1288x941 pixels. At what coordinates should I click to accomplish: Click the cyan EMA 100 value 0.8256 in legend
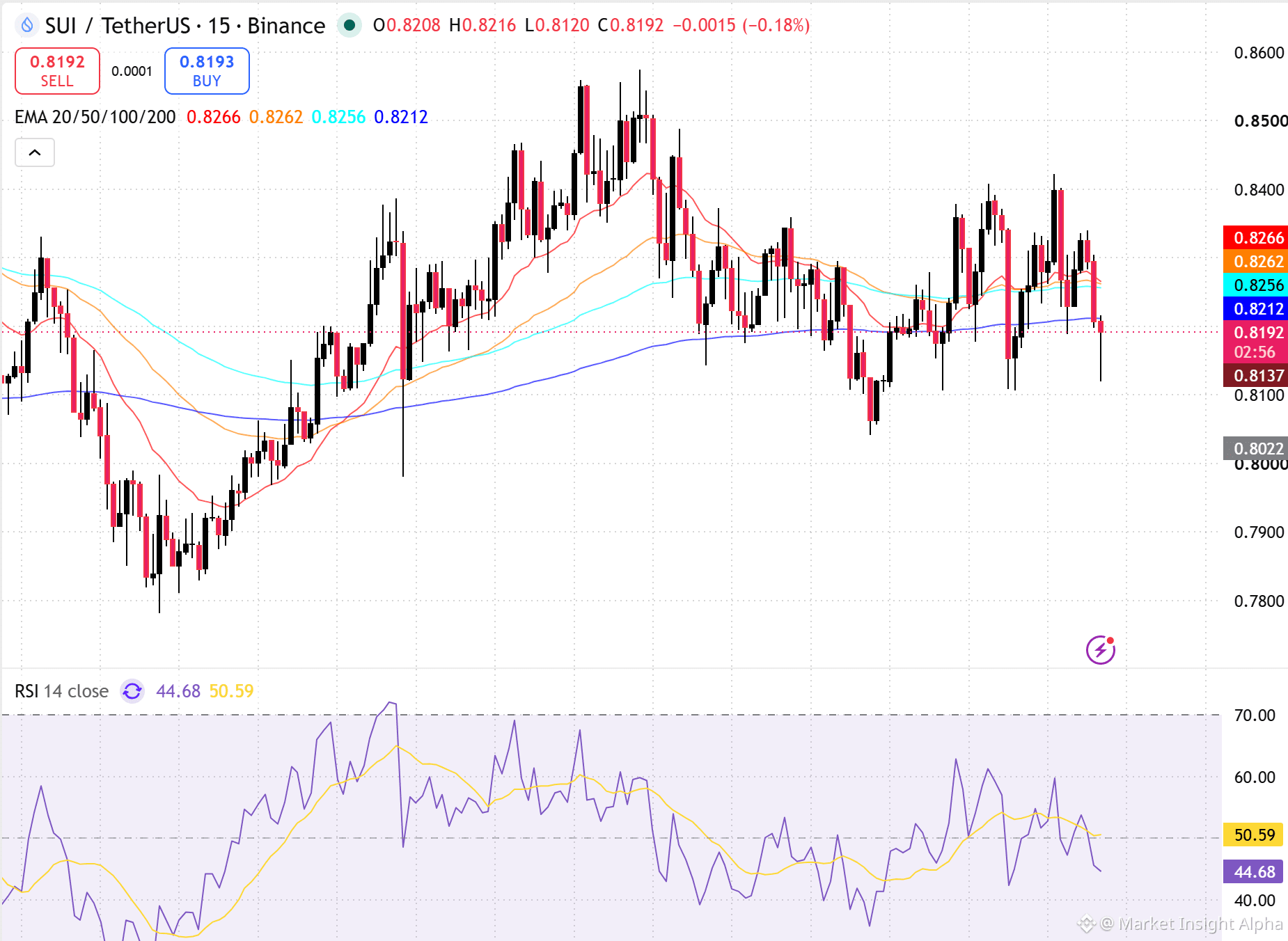click(x=338, y=117)
